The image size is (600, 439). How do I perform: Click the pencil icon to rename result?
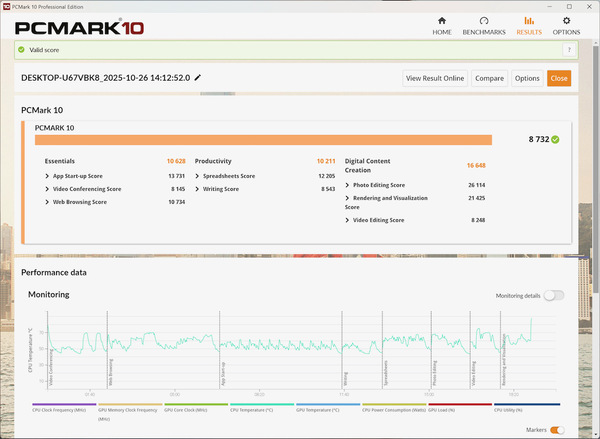point(197,78)
